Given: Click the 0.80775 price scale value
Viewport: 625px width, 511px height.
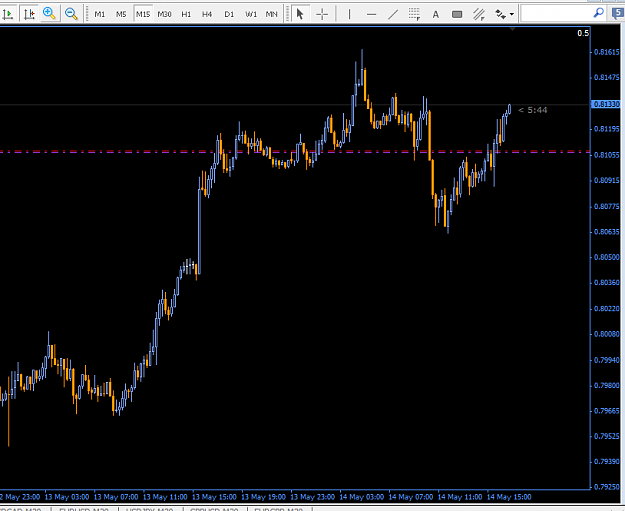Looking at the screenshot, I should [x=607, y=206].
